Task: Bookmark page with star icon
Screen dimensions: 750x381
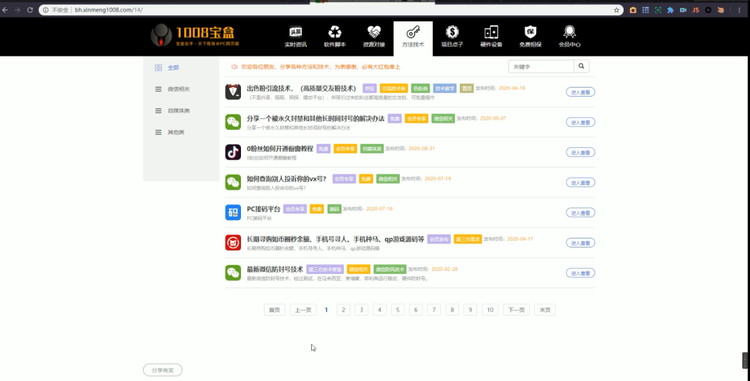Action: (617, 10)
